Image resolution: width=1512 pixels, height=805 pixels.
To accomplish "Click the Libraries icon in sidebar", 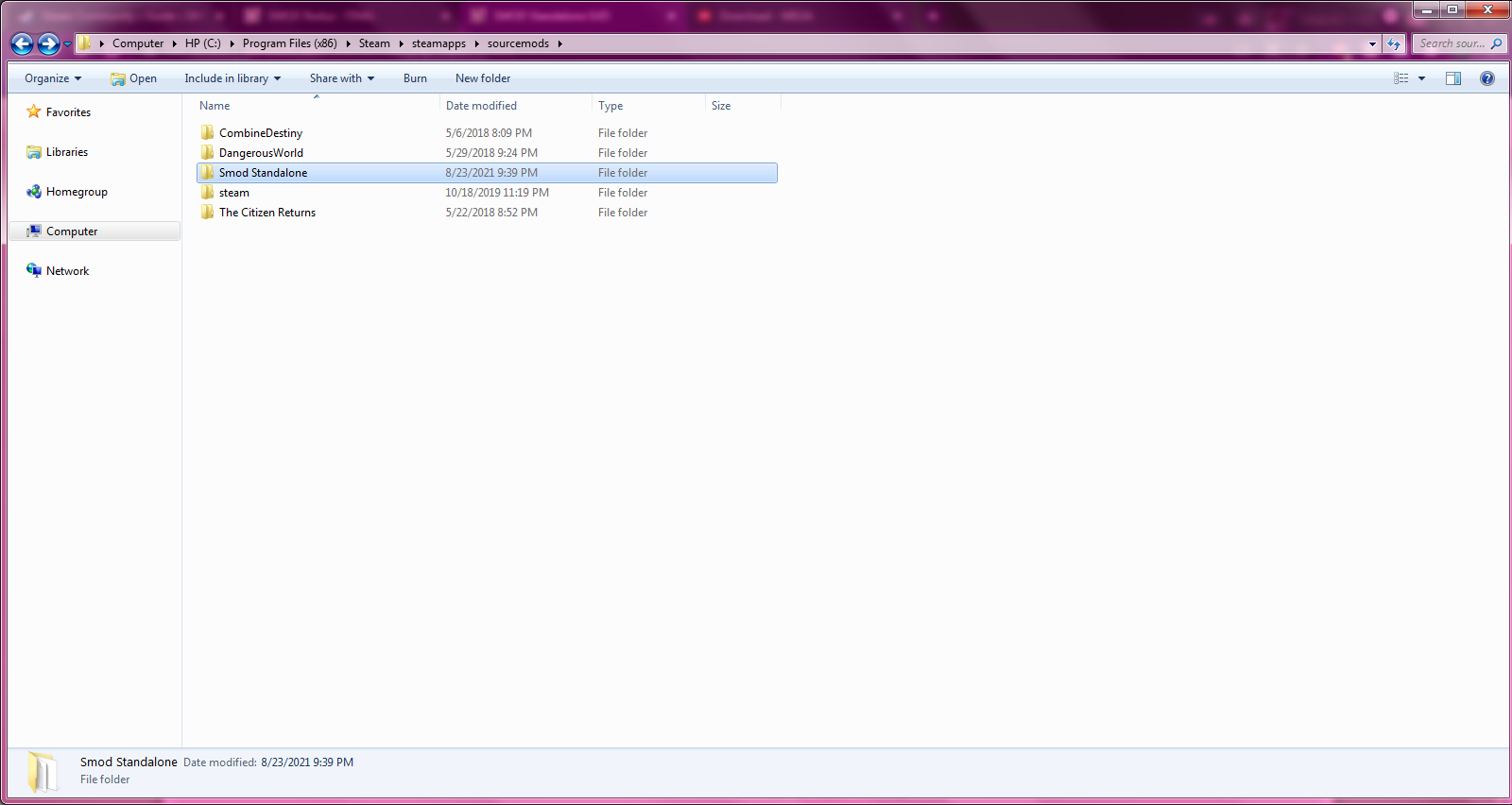I will pos(34,152).
